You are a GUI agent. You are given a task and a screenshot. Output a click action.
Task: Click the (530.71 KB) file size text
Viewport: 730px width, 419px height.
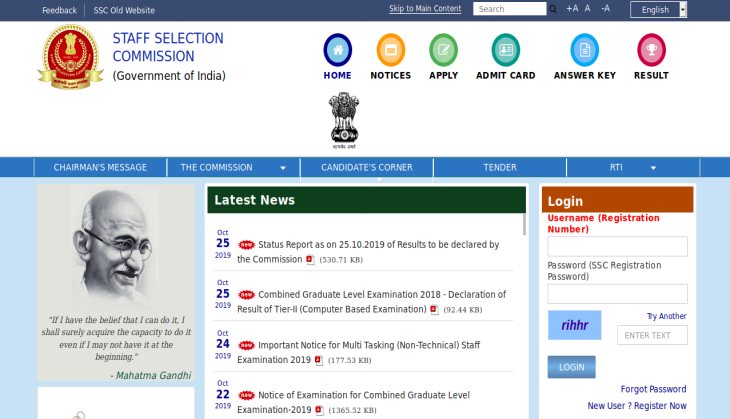(x=341, y=260)
